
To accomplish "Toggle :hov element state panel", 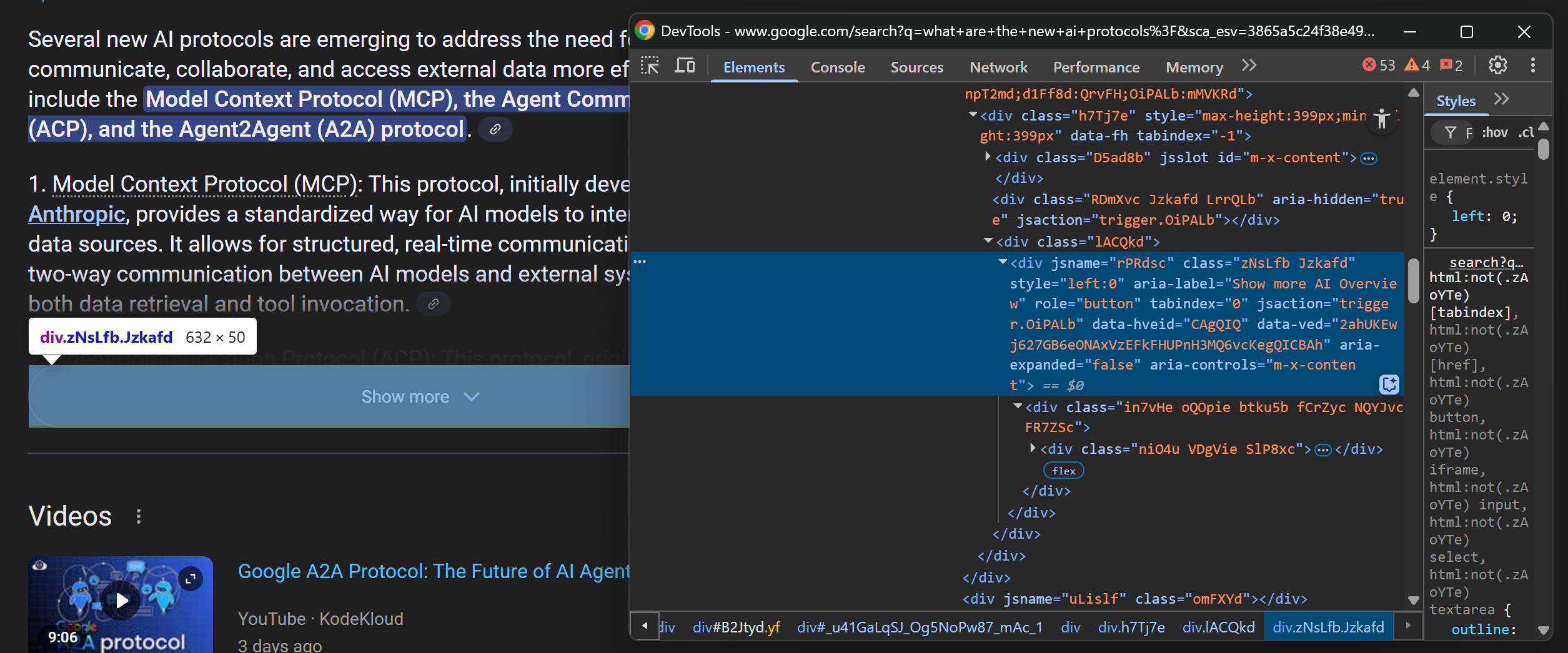I will (x=1495, y=132).
